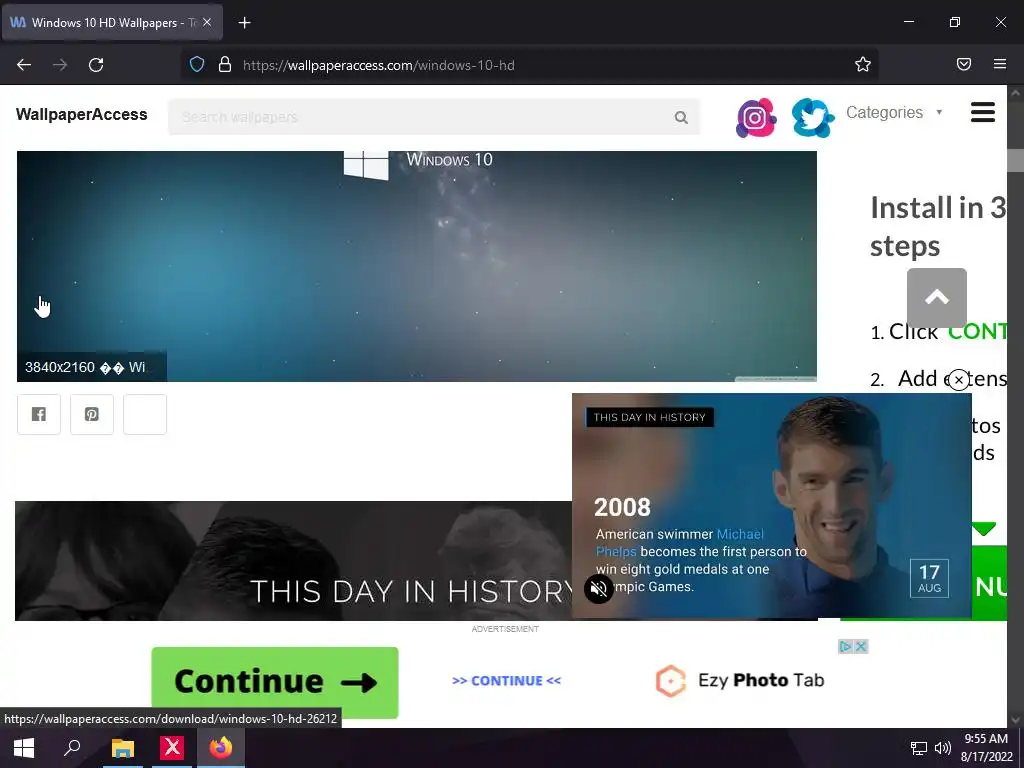Click the page vertical scrollbar thumb
The height and width of the screenshot is (768, 1024).
point(1015,160)
